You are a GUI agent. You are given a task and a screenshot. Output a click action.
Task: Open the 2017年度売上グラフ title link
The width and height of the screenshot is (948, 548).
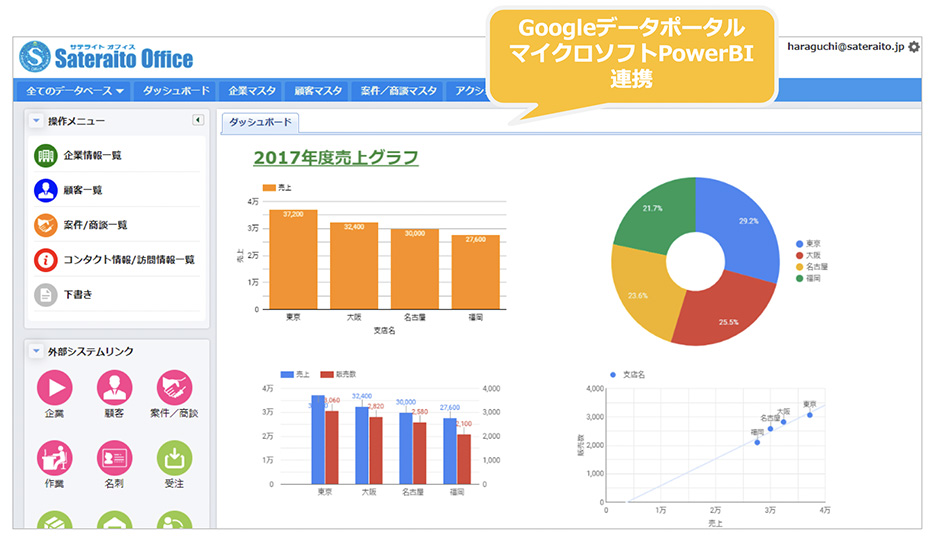336,158
